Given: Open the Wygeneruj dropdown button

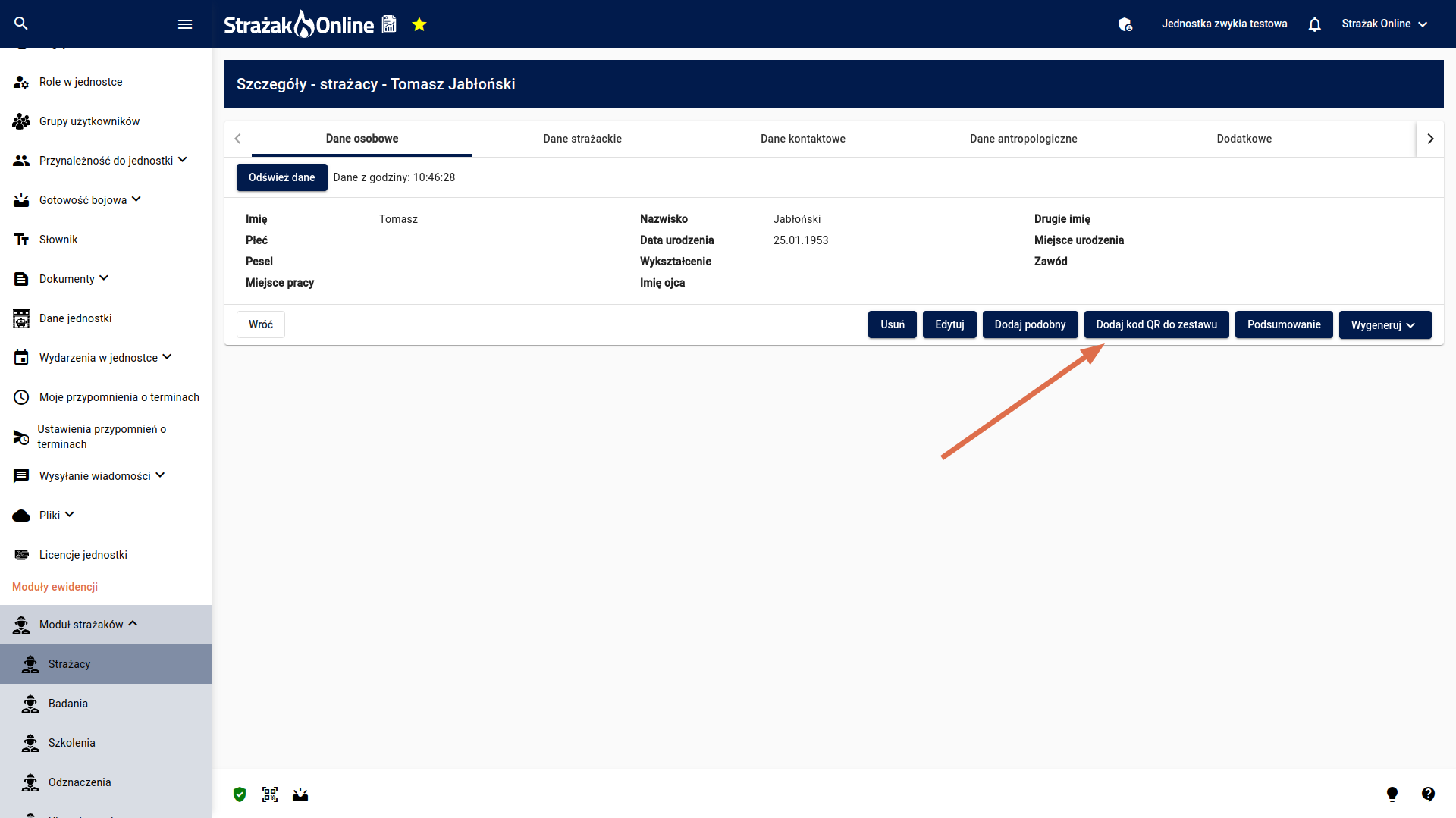Looking at the screenshot, I should (1385, 324).
